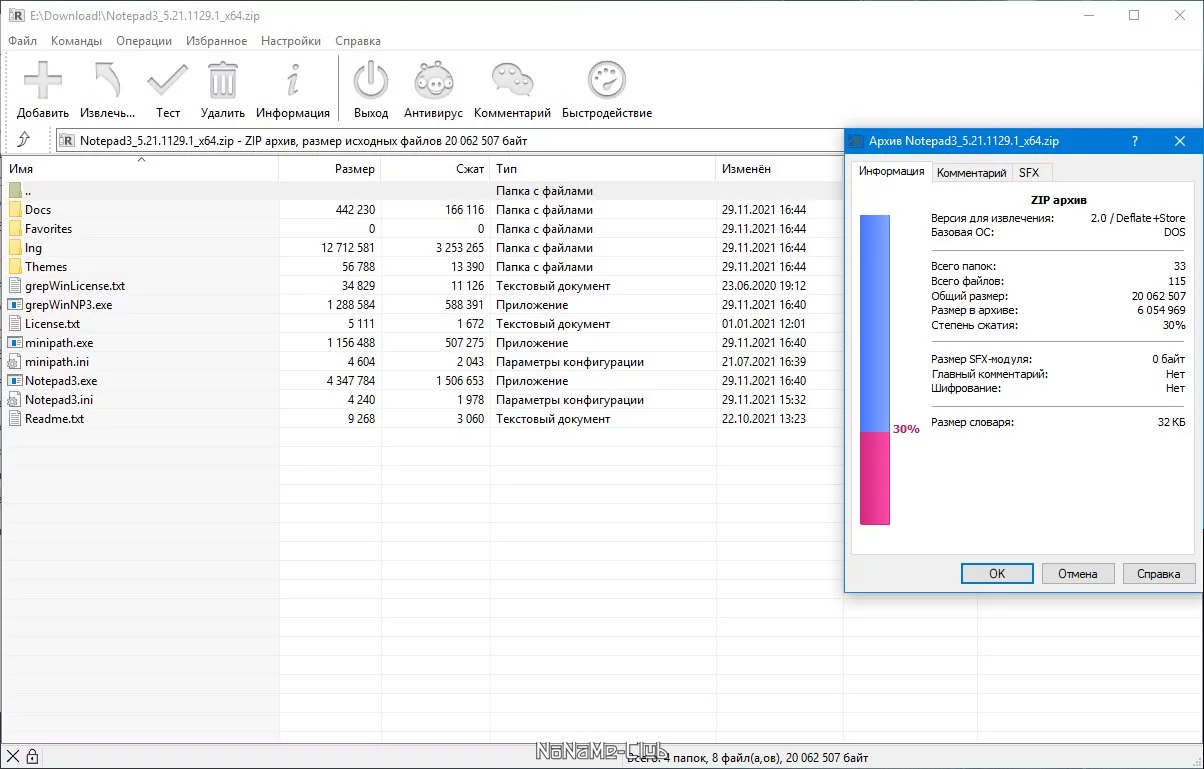Open the Комментарий speech bubble icon
The height and width of the screenshot is (769, 1204).
tap(512, 80)
